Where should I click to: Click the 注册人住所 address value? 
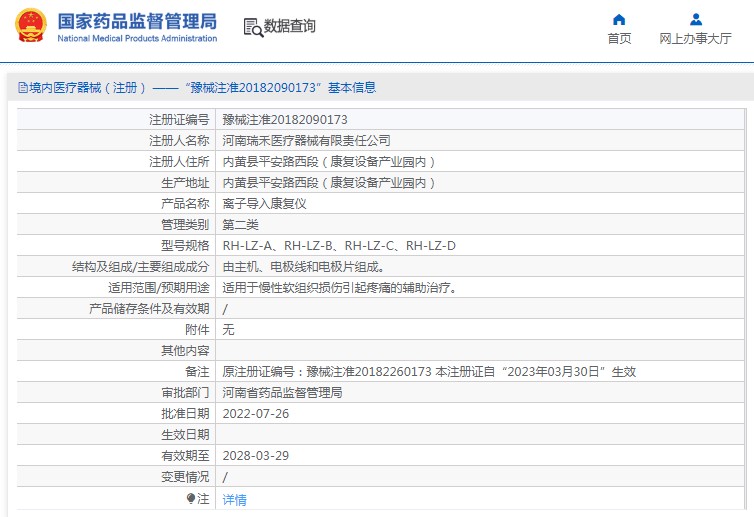(328, 162)
